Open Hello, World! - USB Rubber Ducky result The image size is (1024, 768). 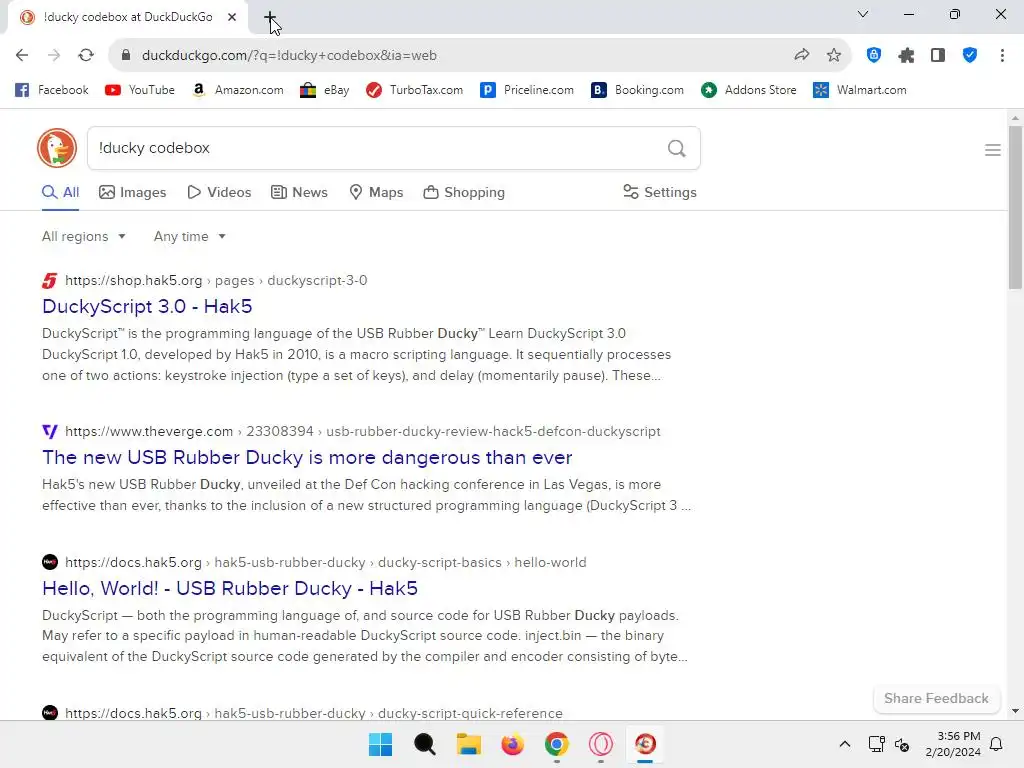[x=230, y=588]
